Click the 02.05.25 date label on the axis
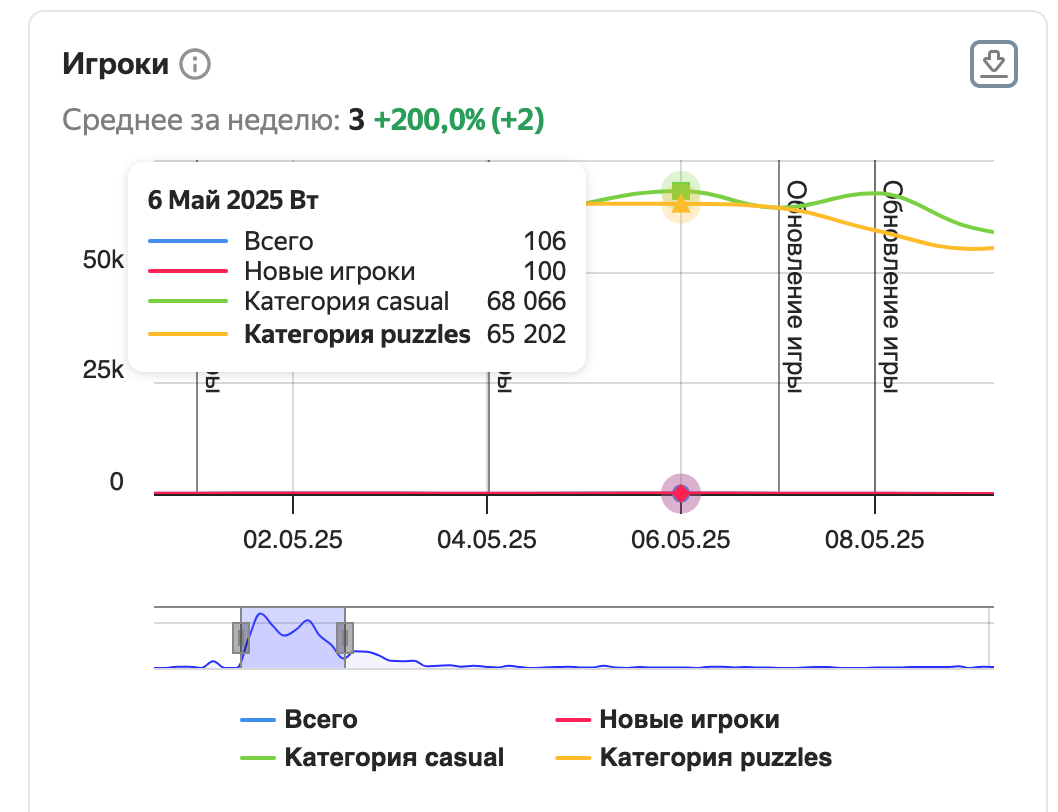Viewport: 1058px width, 812px height. click(x=293, y=540)
